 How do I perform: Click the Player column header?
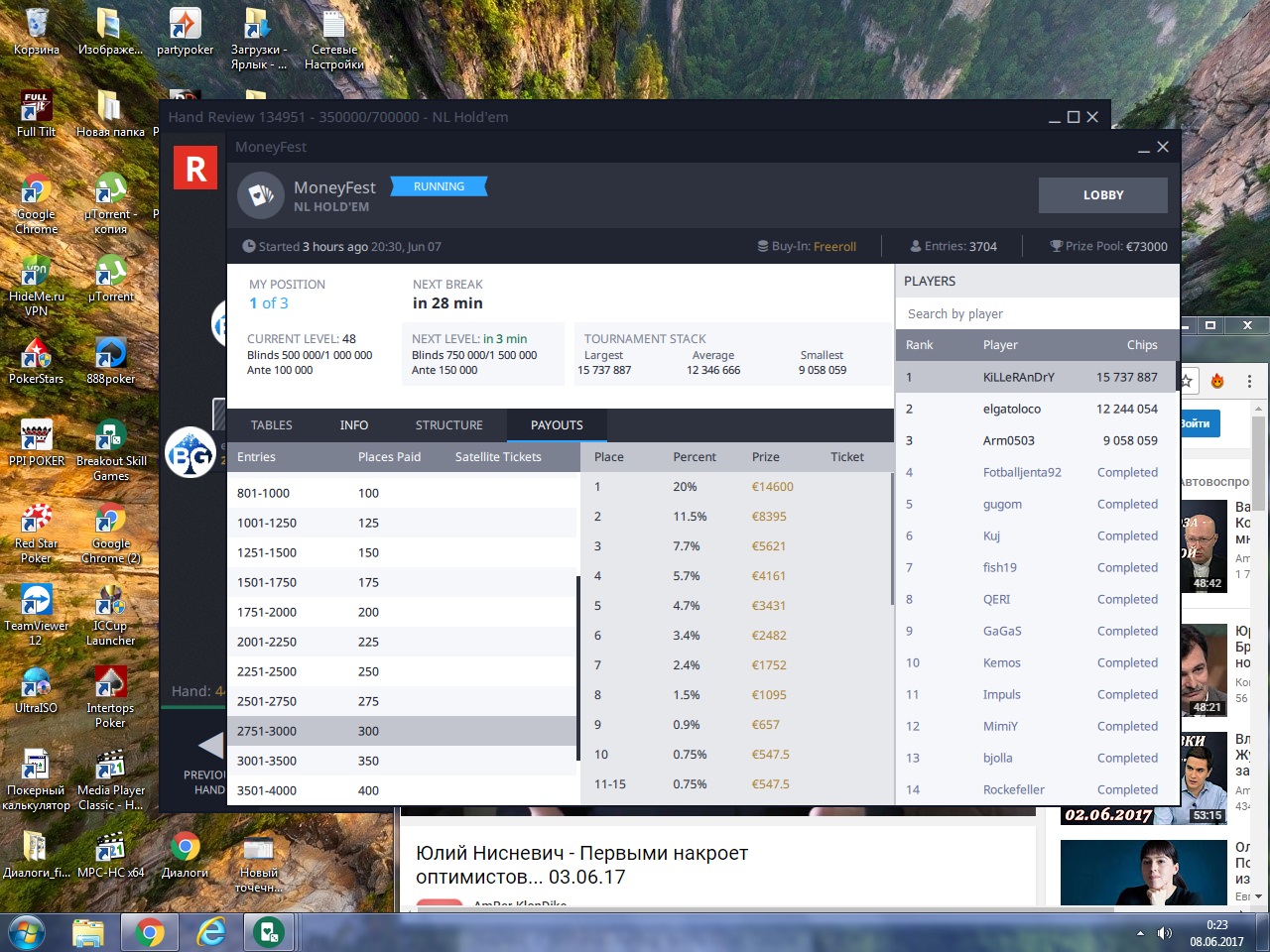pyautogui.click(x=1000, y=345)
